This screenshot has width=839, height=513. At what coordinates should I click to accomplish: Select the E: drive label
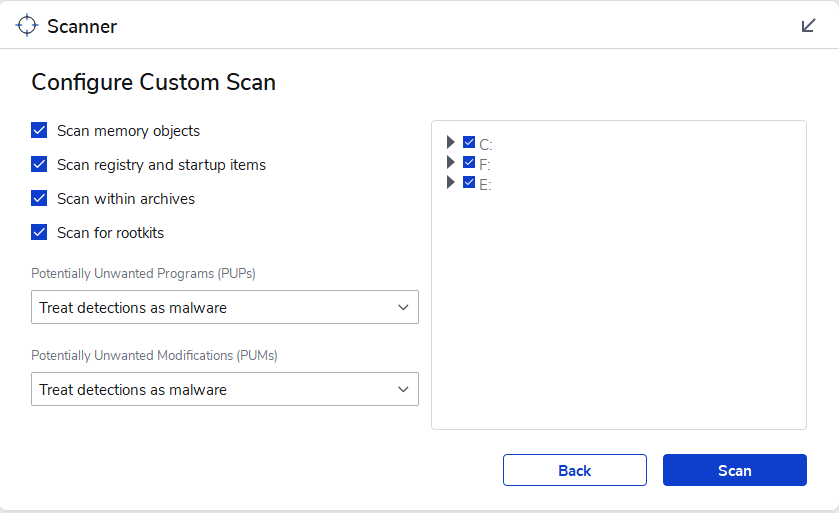[x=485, y=185]
